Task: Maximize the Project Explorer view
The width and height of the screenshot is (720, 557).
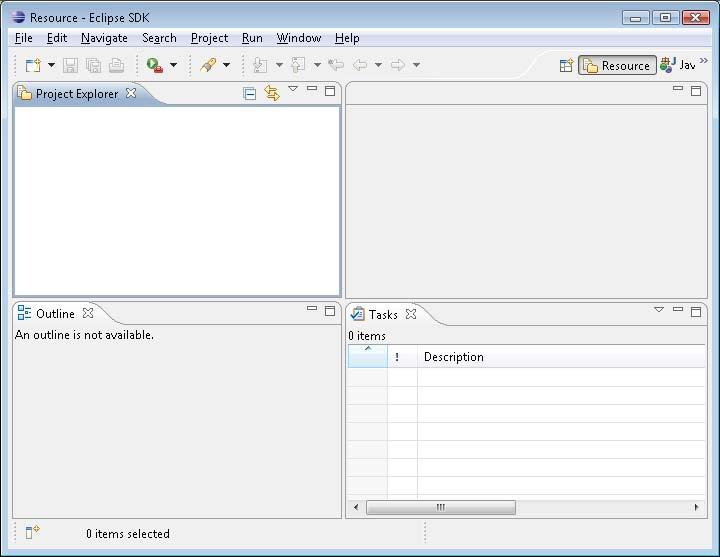Action: 330,91
